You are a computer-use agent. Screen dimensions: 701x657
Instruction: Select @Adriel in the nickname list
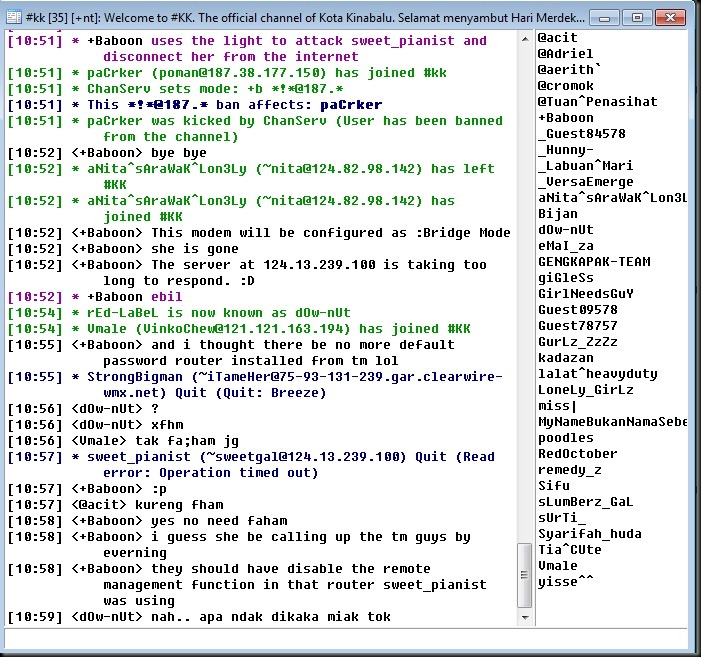pos(565,53)
